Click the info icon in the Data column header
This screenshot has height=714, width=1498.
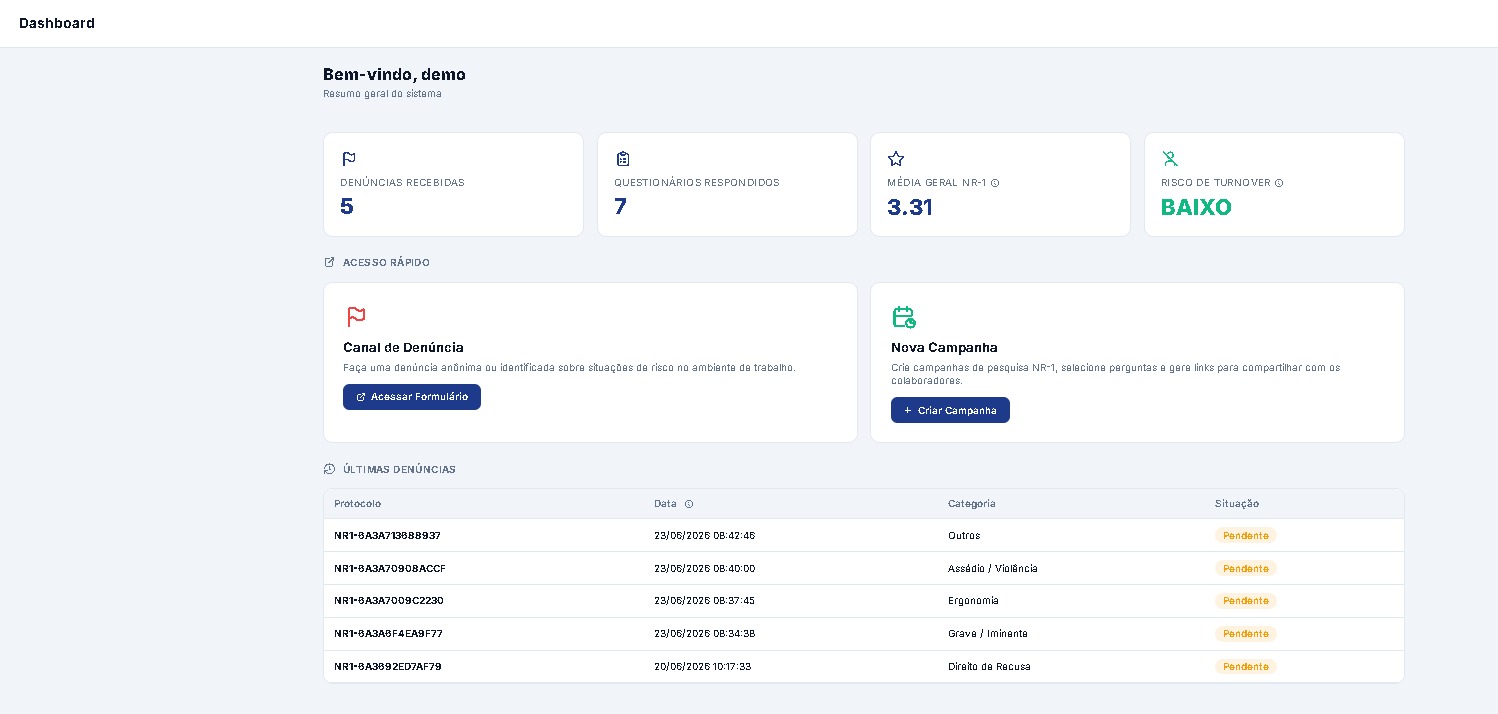pos(689,504)
